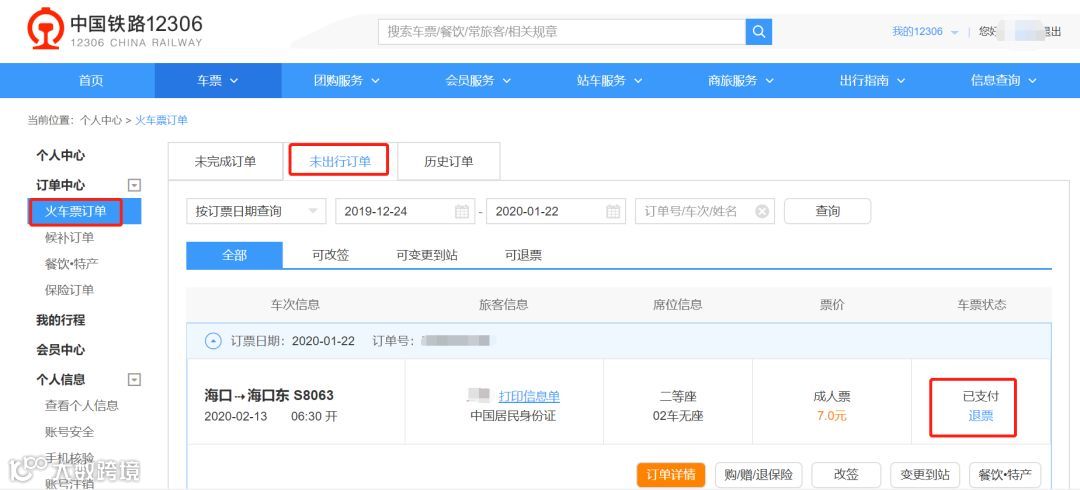The image size is (1080, 490).
Task: Click the 查询 button
Action: click(x=827, y=212)
